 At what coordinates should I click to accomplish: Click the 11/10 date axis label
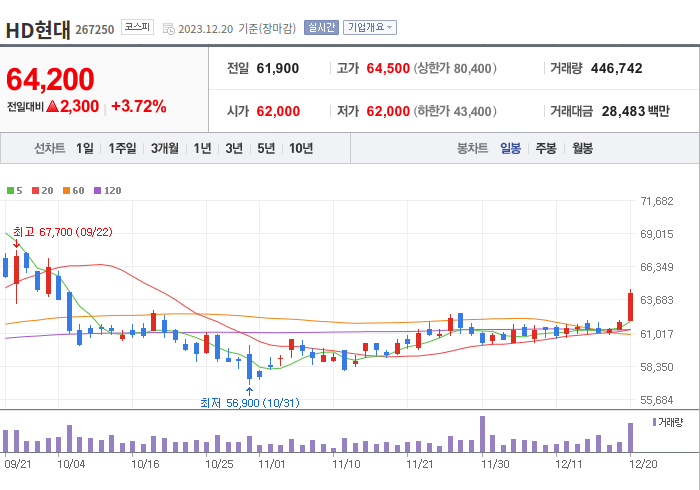pos(346,464)
